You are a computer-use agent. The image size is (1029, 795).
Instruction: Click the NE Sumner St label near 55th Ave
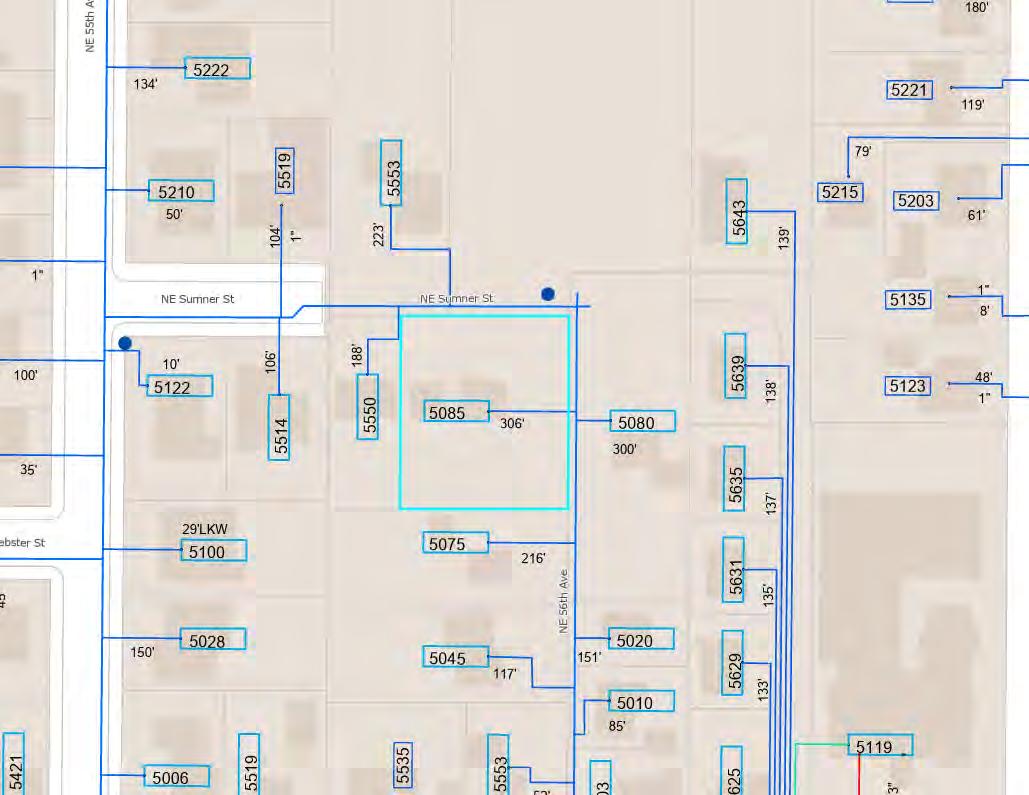point(198,299)
